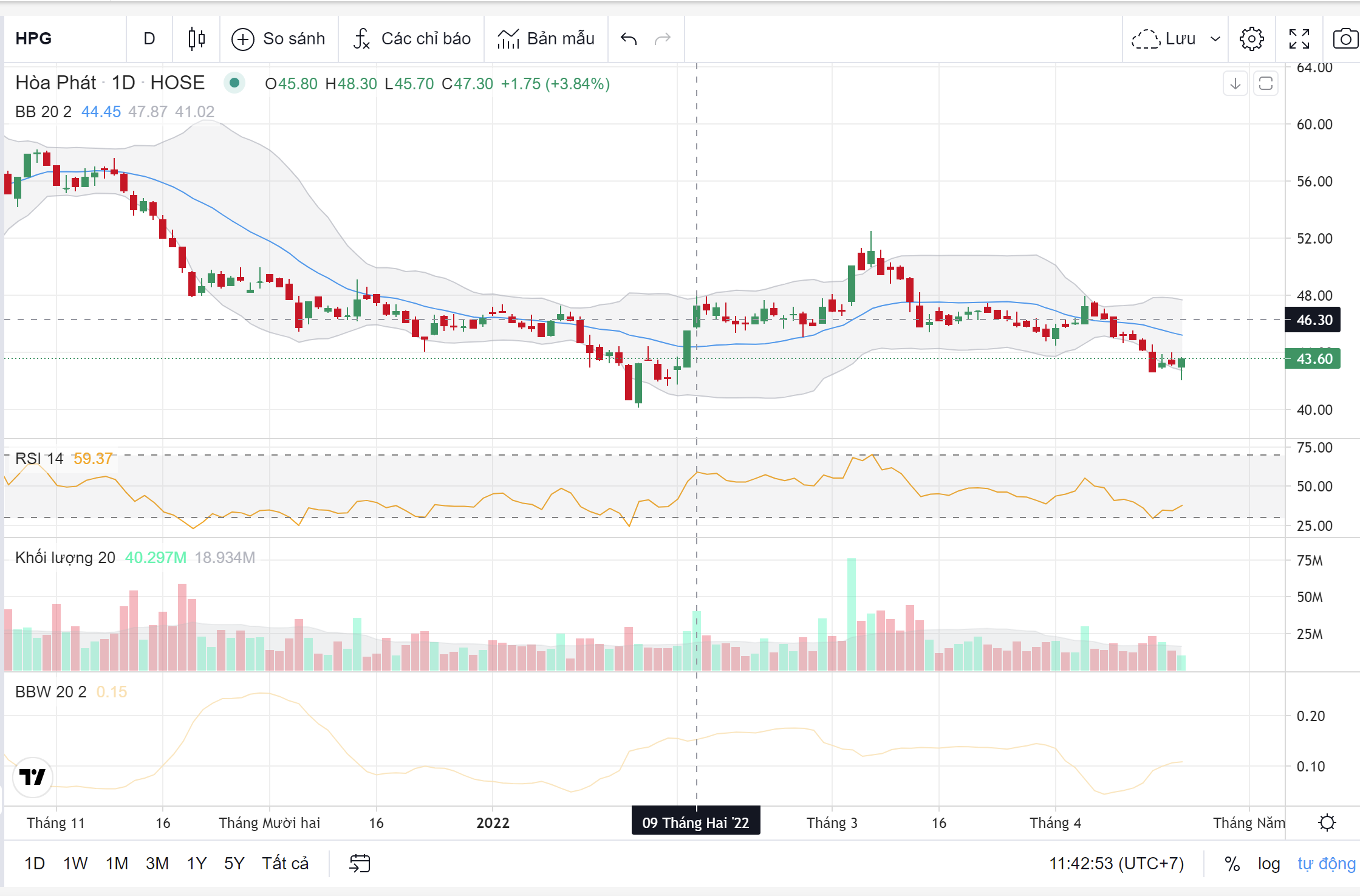Viewport: 1360px width, 896px height.
Task: Take a chart snapshot with camera
Action: coord(1345,39)
